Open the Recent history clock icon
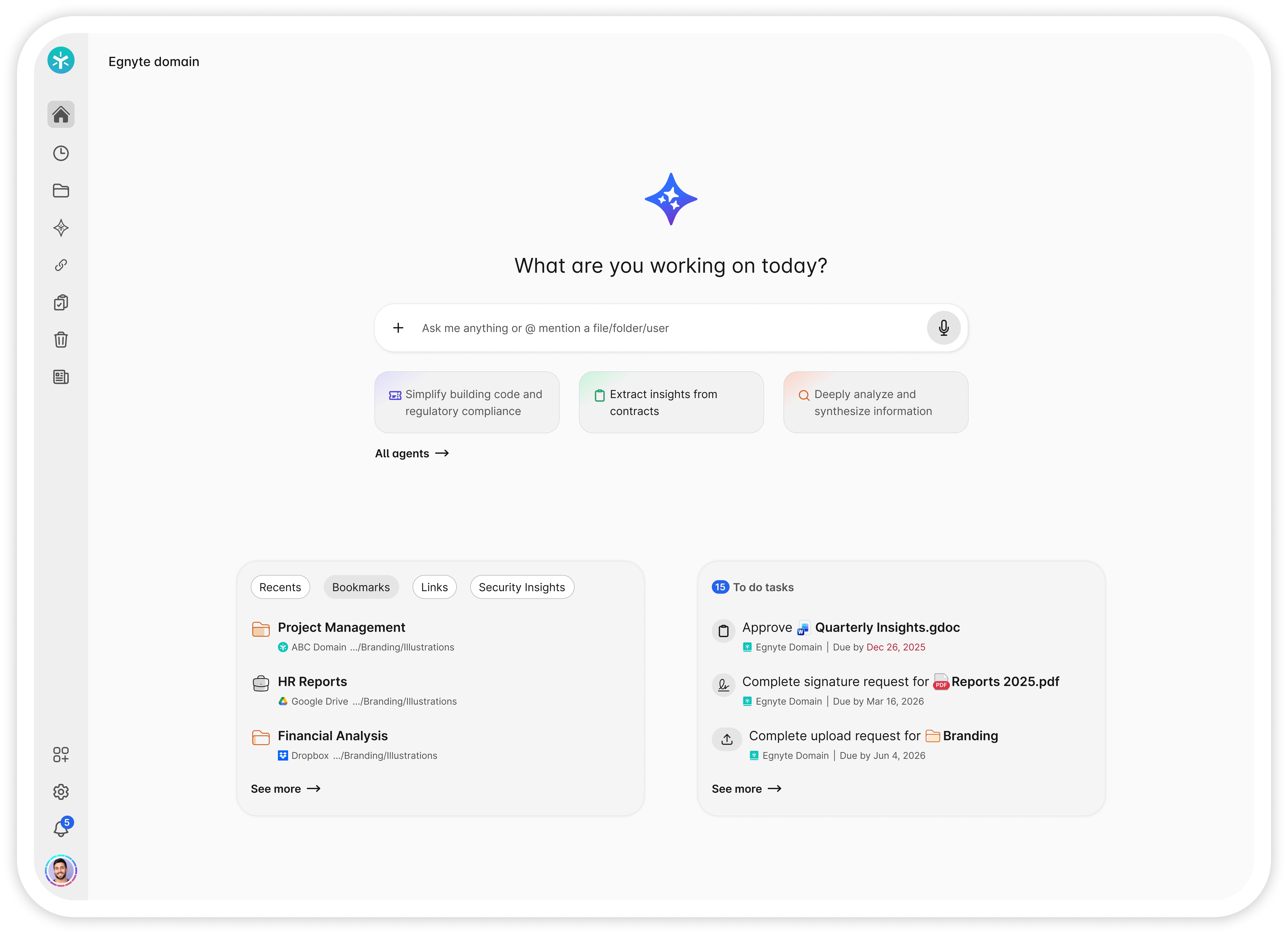 click(61, 153)
